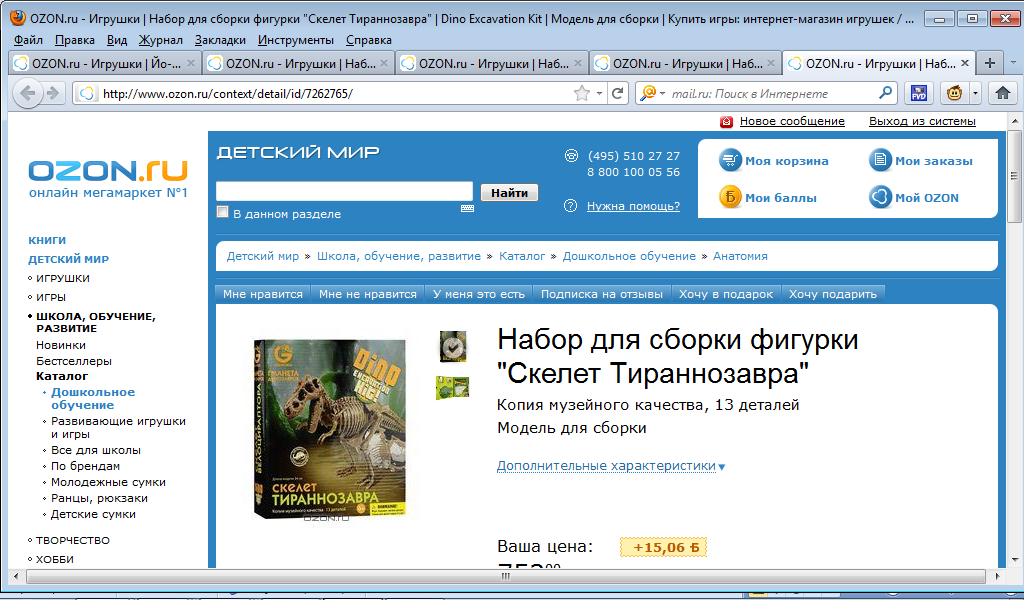
Task: Bookmark page with the star icon
Action: [581, 93]
